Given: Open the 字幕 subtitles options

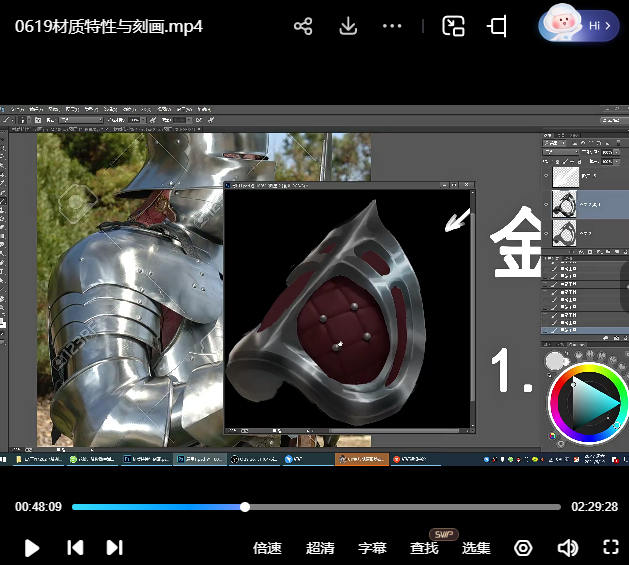Looking at the screenshot, I should tap(372, 548).
